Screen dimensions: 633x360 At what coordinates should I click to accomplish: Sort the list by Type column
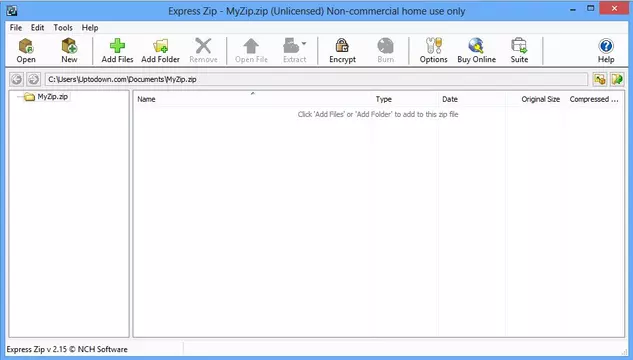[x=405, y=99]
